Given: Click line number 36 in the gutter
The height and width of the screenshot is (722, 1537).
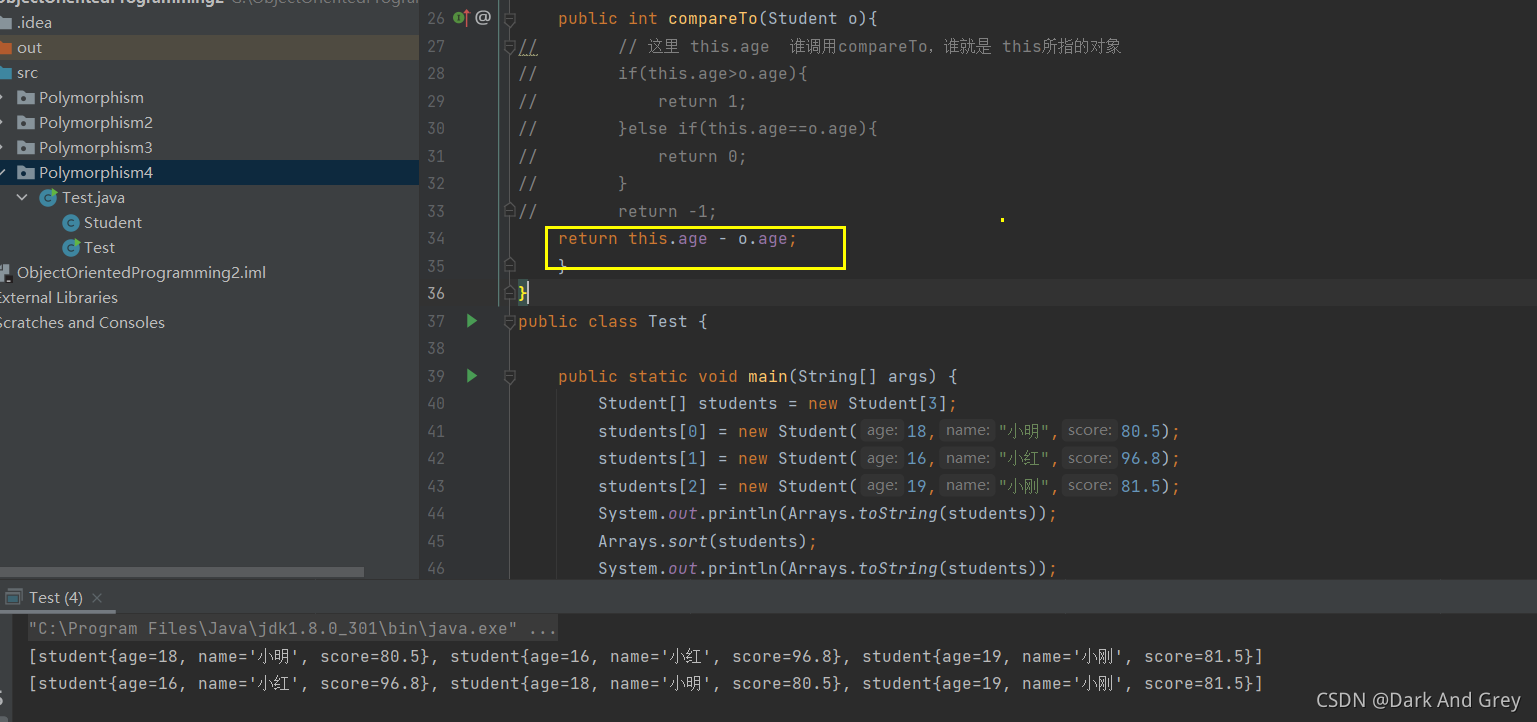Looking at the screenshot, I should pyautogui.click(x=435, y=293).
